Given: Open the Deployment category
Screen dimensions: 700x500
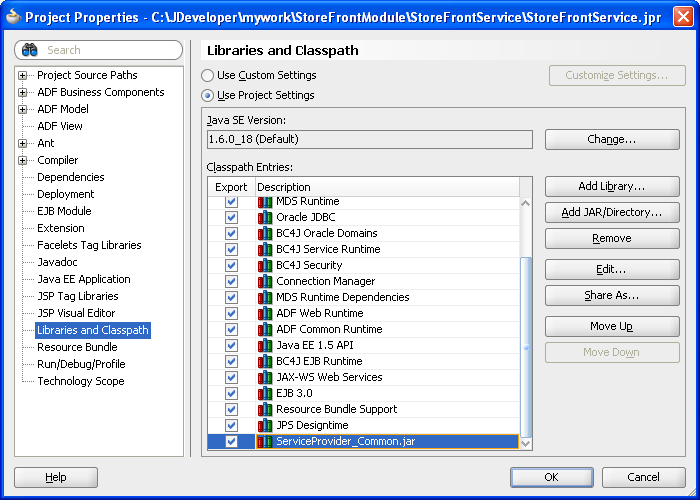Looking at the screenshot, I should 66,194.
